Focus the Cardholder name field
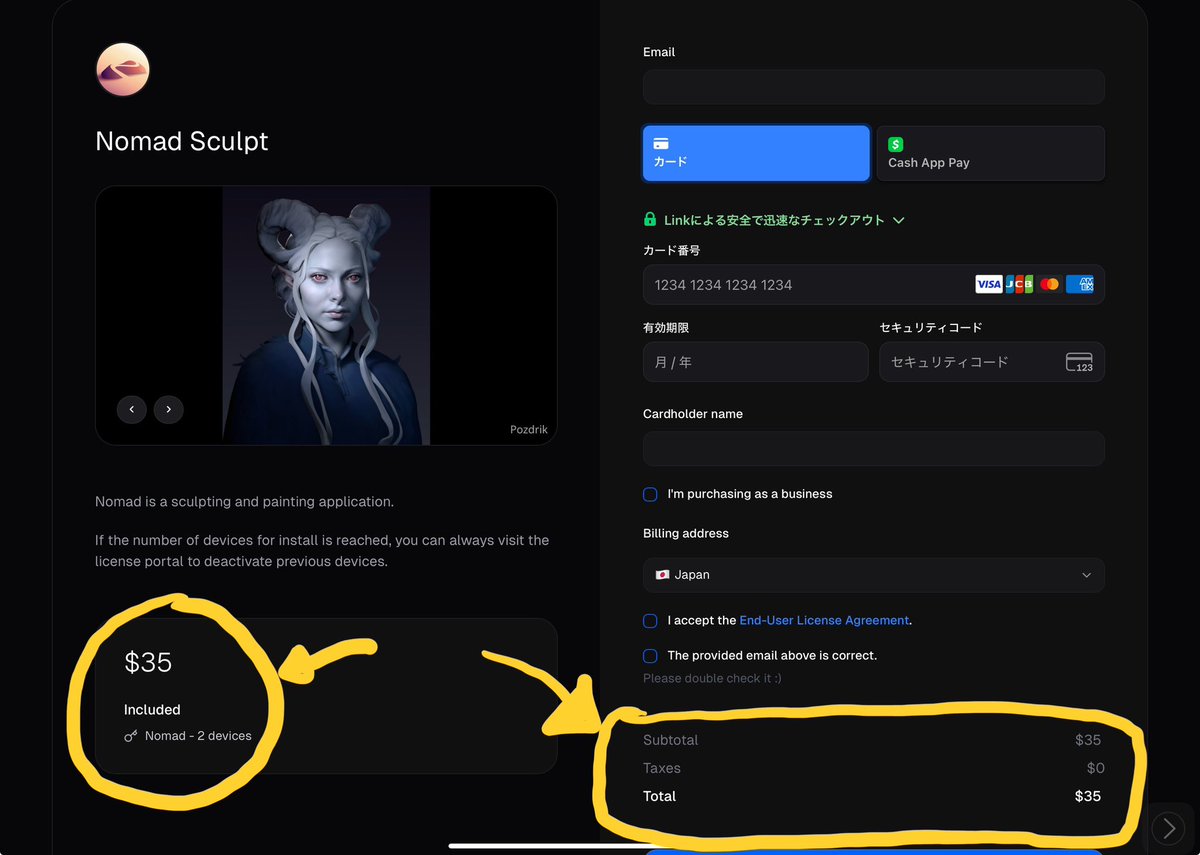The image size is (1200, 855). [x=874, y=449]
